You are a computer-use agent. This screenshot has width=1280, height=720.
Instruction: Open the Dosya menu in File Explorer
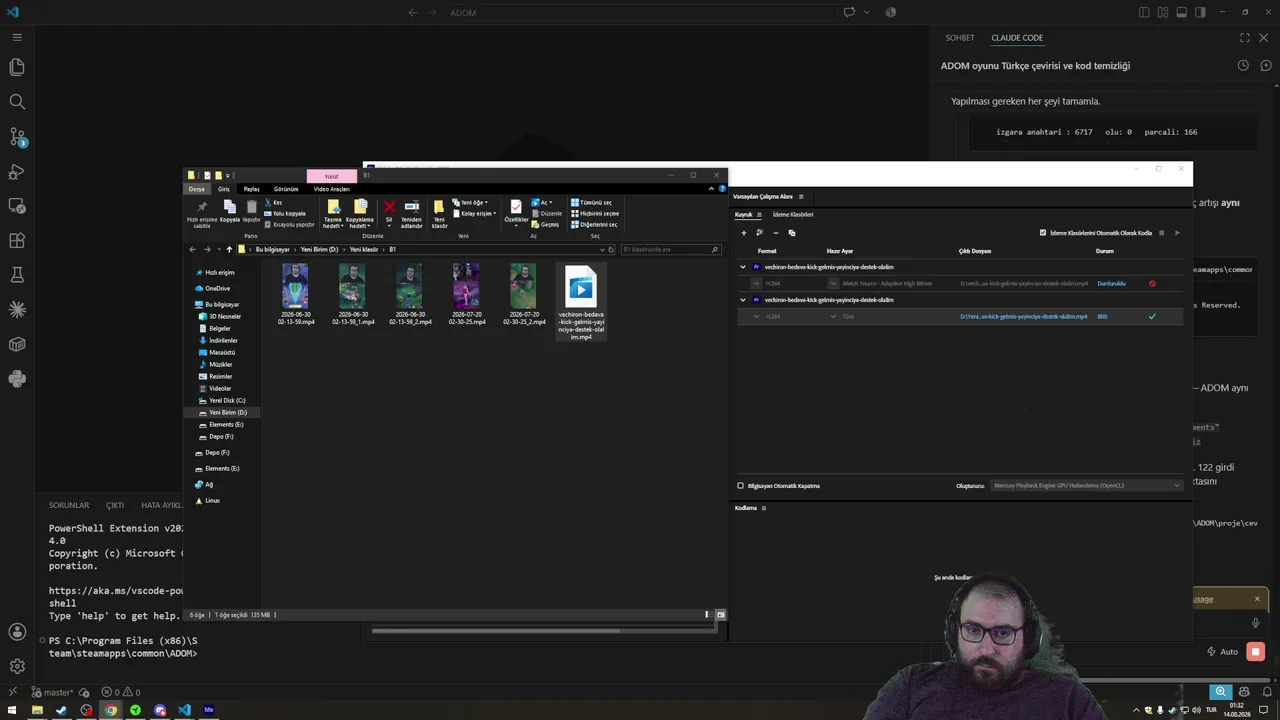tap(197, 189)
